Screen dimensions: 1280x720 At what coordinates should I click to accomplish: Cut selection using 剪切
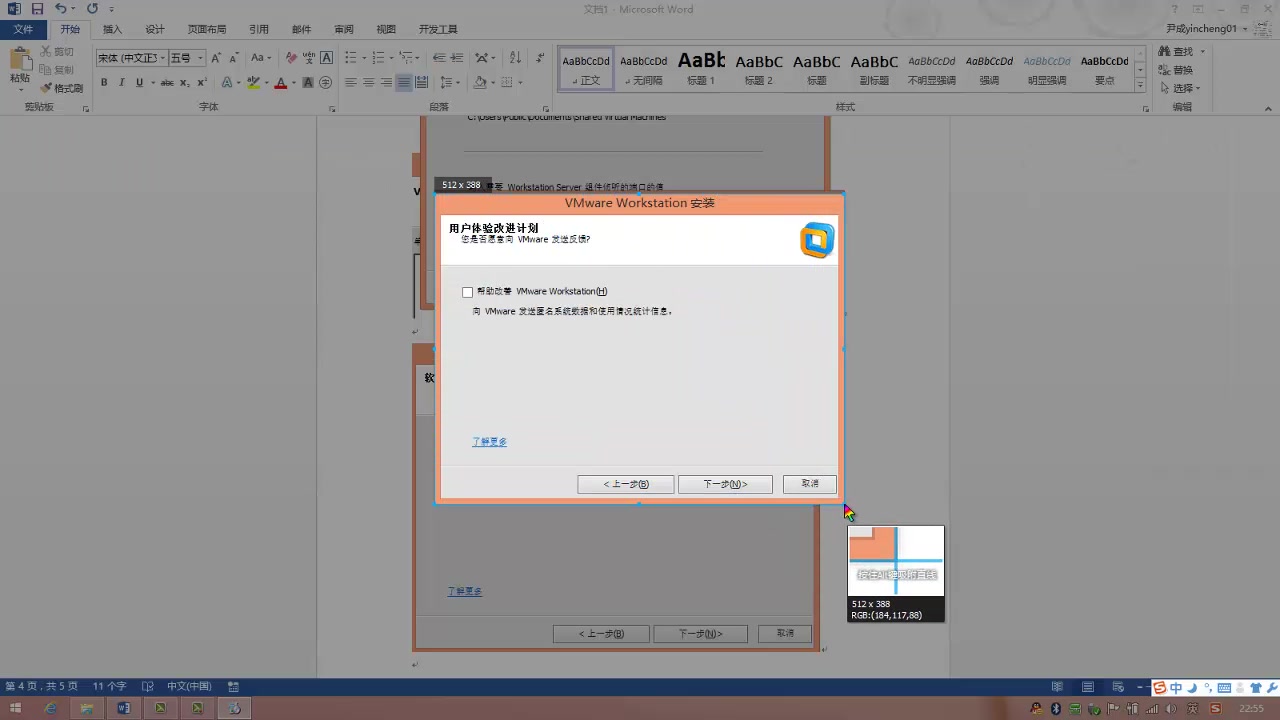(x=57, y=52)
